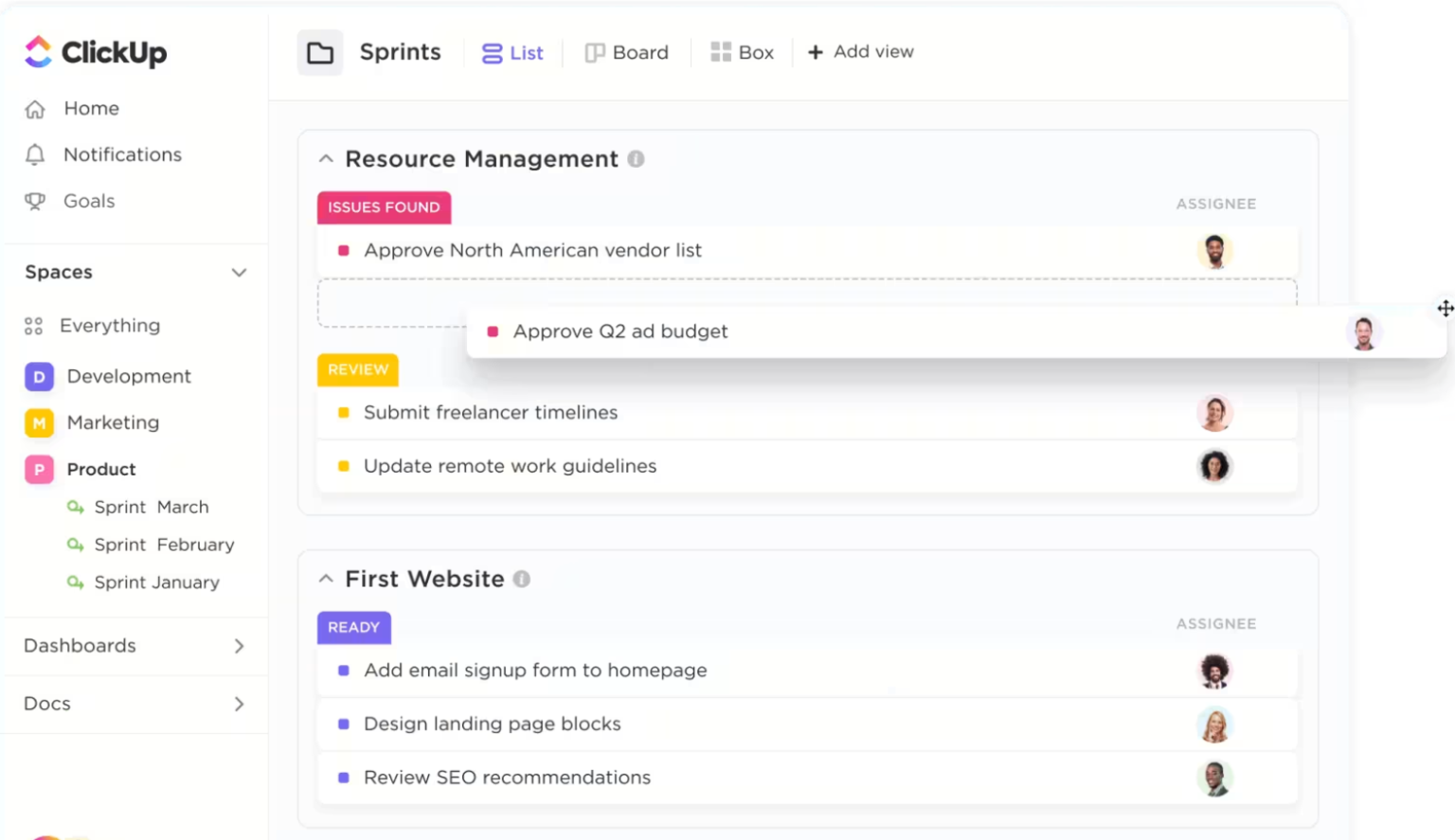Expand the Dashboards section arrow
The width and height of the screenshot is (1455, 840).
click(x=239, y=646)
